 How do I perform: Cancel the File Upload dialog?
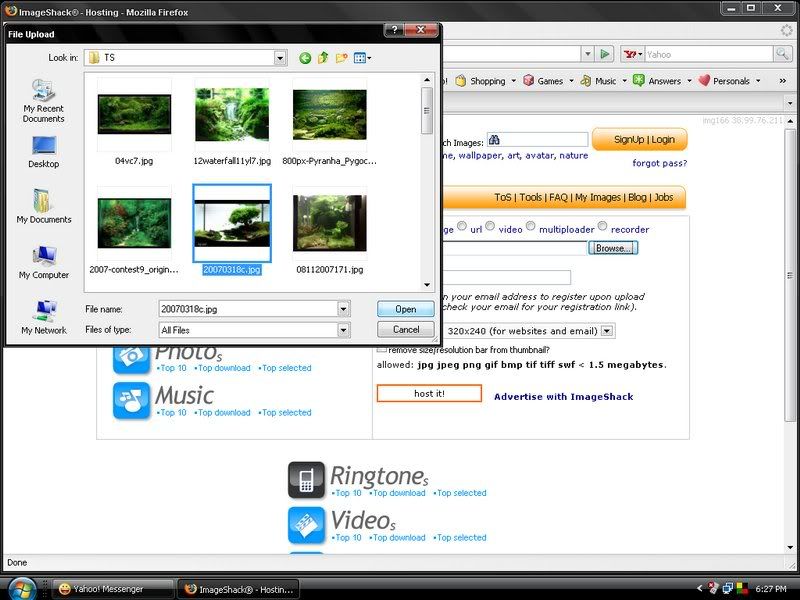tap(406, 330)
